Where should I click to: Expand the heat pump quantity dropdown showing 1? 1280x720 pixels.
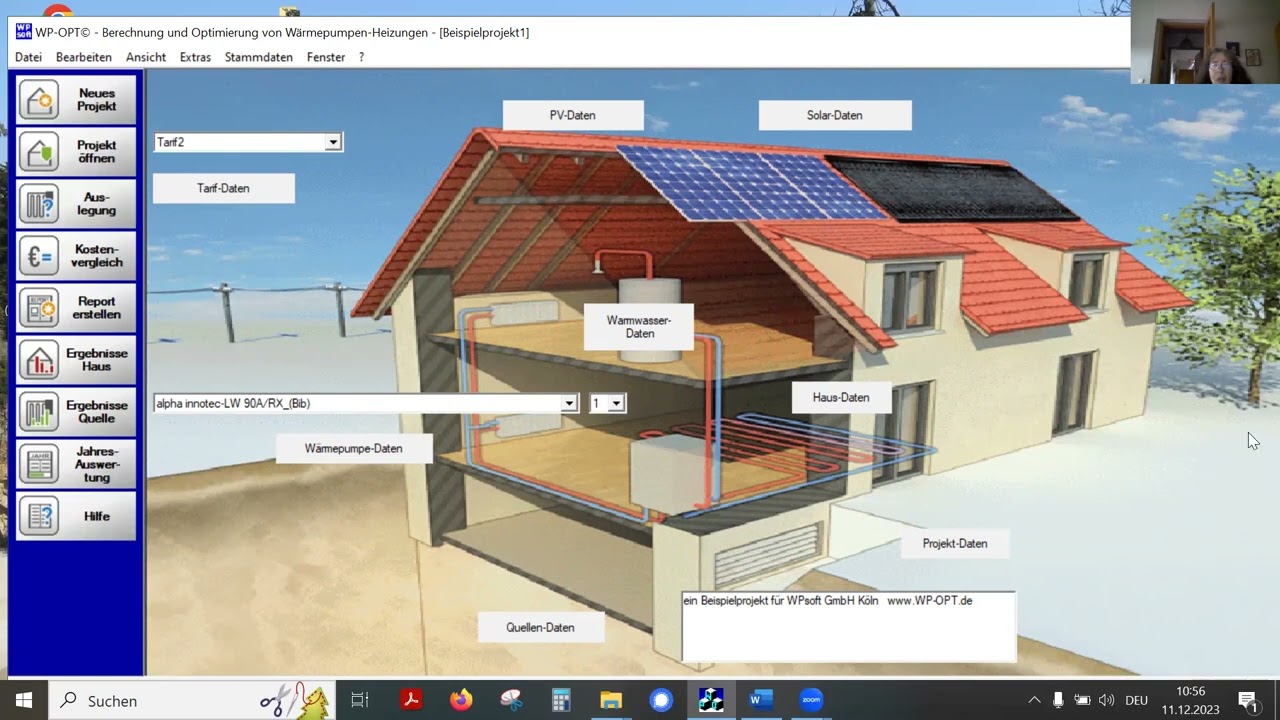616,404
